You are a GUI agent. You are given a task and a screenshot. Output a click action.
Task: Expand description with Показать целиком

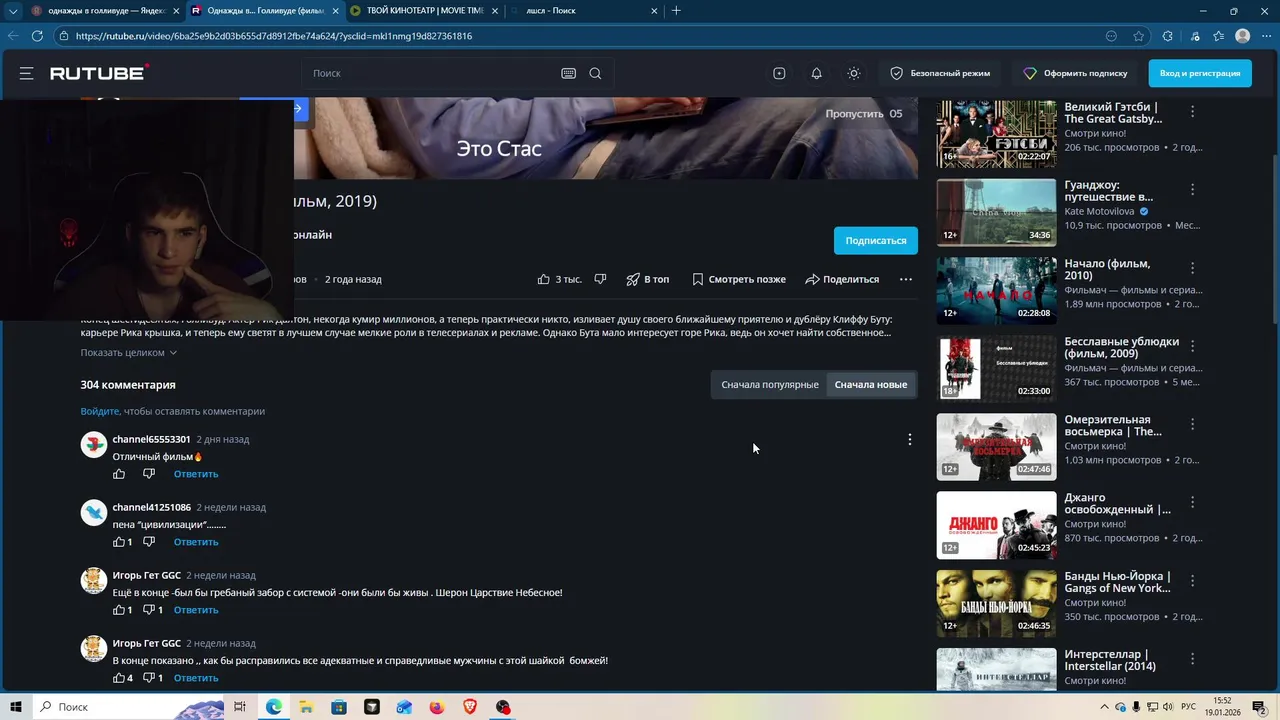tap(129, 352)
